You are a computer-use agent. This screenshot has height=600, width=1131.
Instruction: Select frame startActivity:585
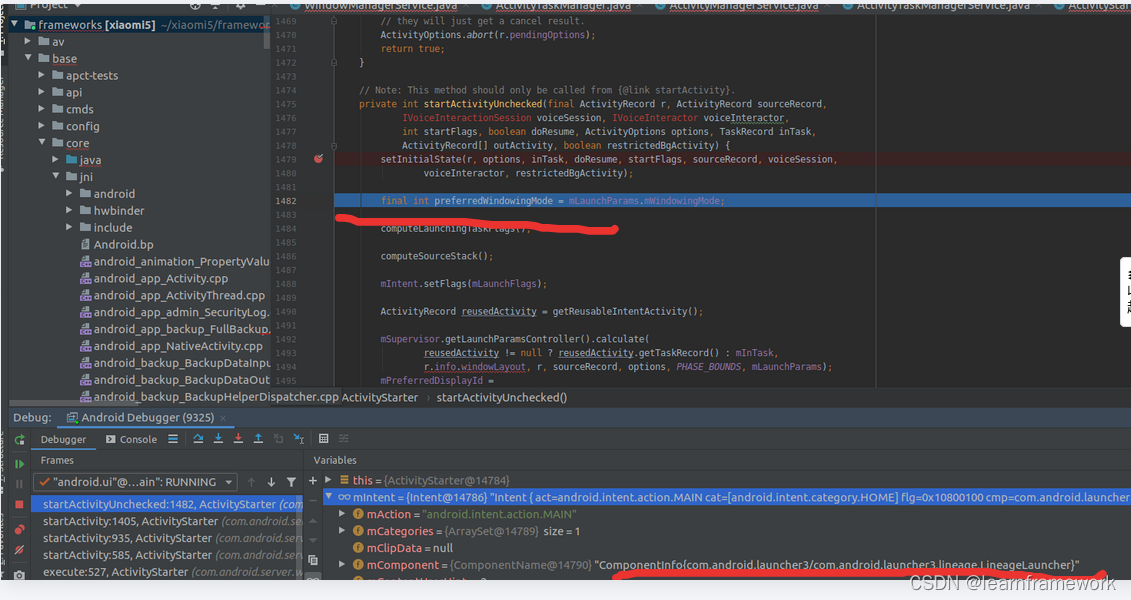(167, 555)
